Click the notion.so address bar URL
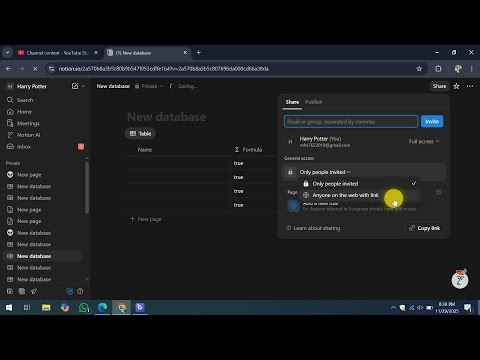 click(x=163, y=69)
